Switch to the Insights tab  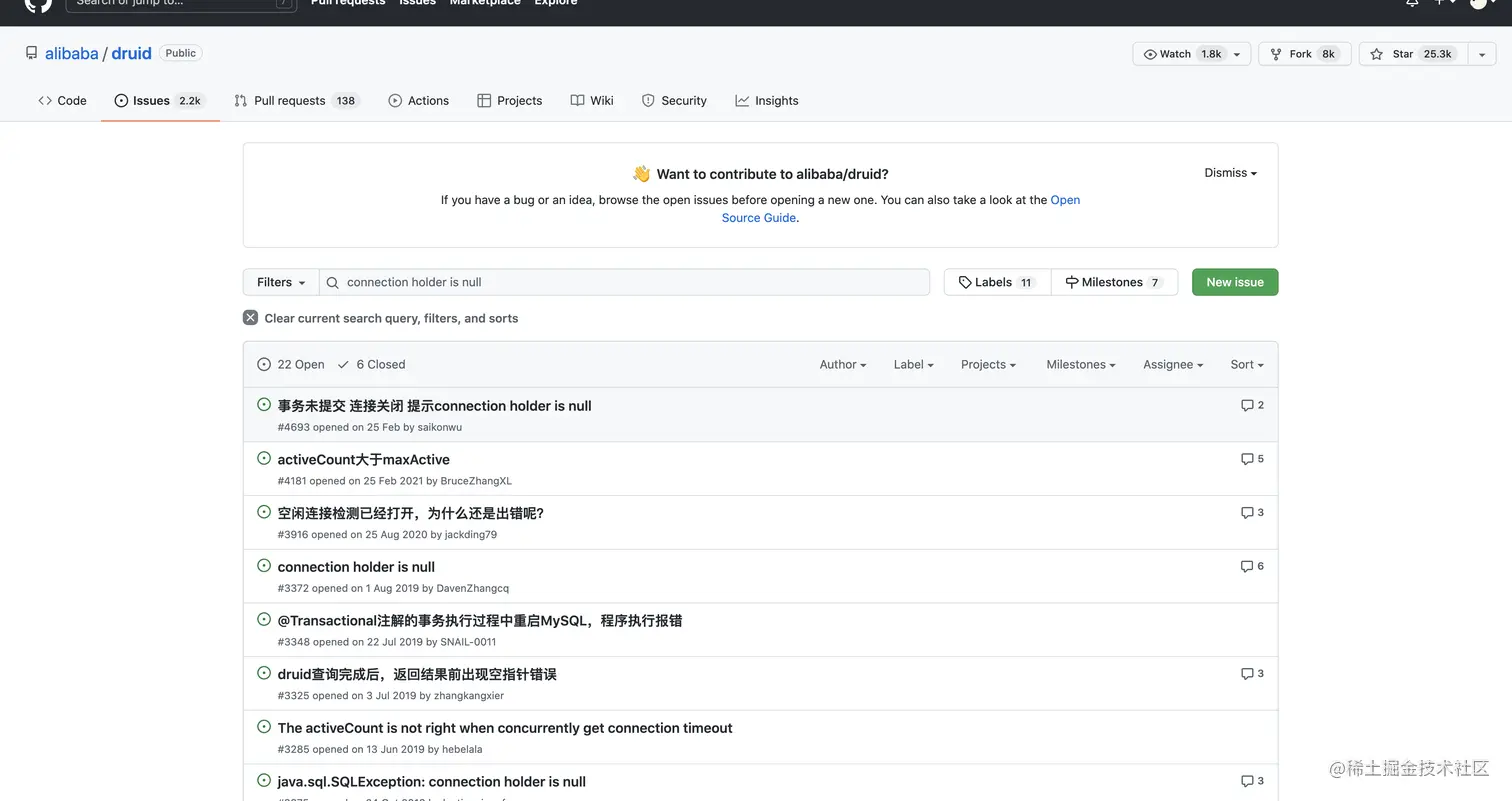coord(767,101)
